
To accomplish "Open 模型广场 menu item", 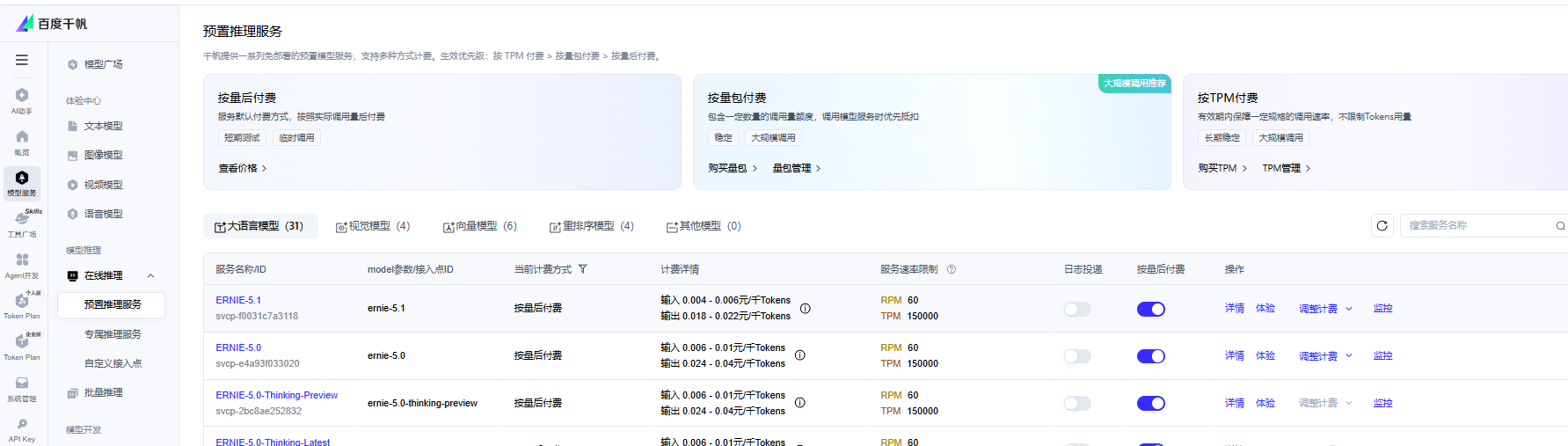I will coord(95,64).
